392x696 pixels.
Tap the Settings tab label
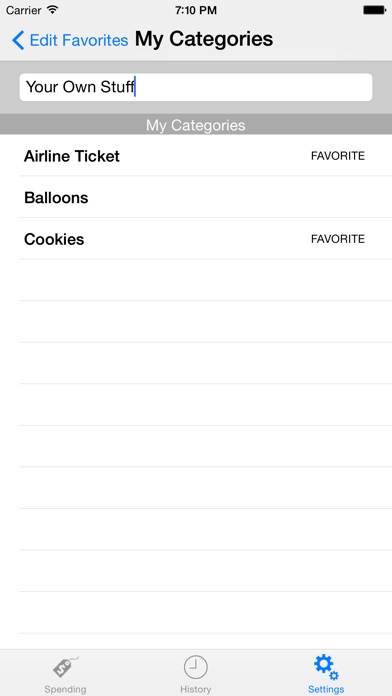tap(326, 689)
